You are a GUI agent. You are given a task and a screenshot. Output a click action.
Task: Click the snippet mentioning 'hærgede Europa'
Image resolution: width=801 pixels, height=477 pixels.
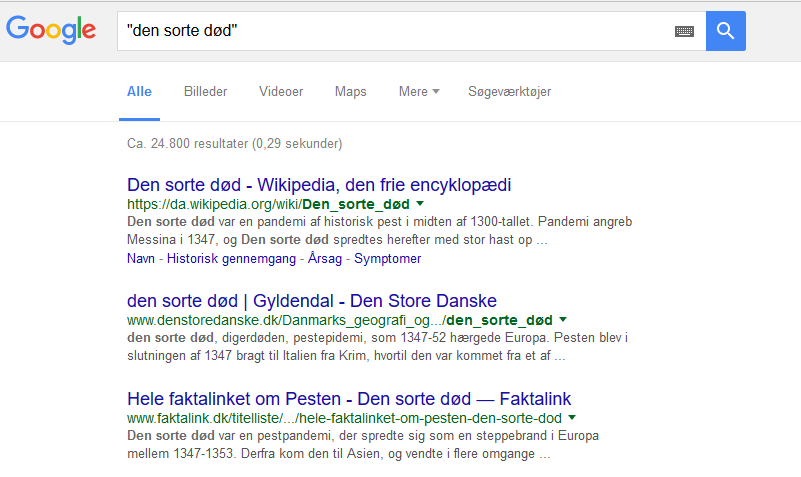[x=378, y=346]
